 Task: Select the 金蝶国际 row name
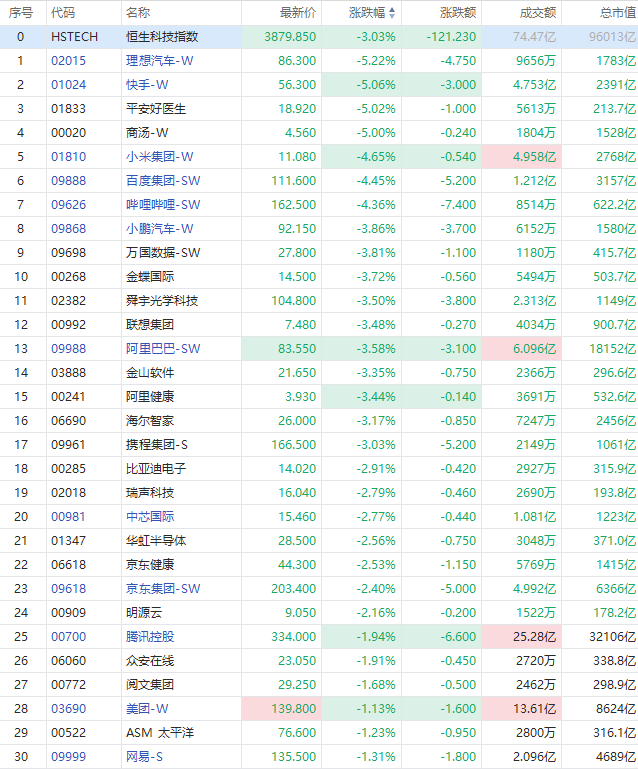150,277
